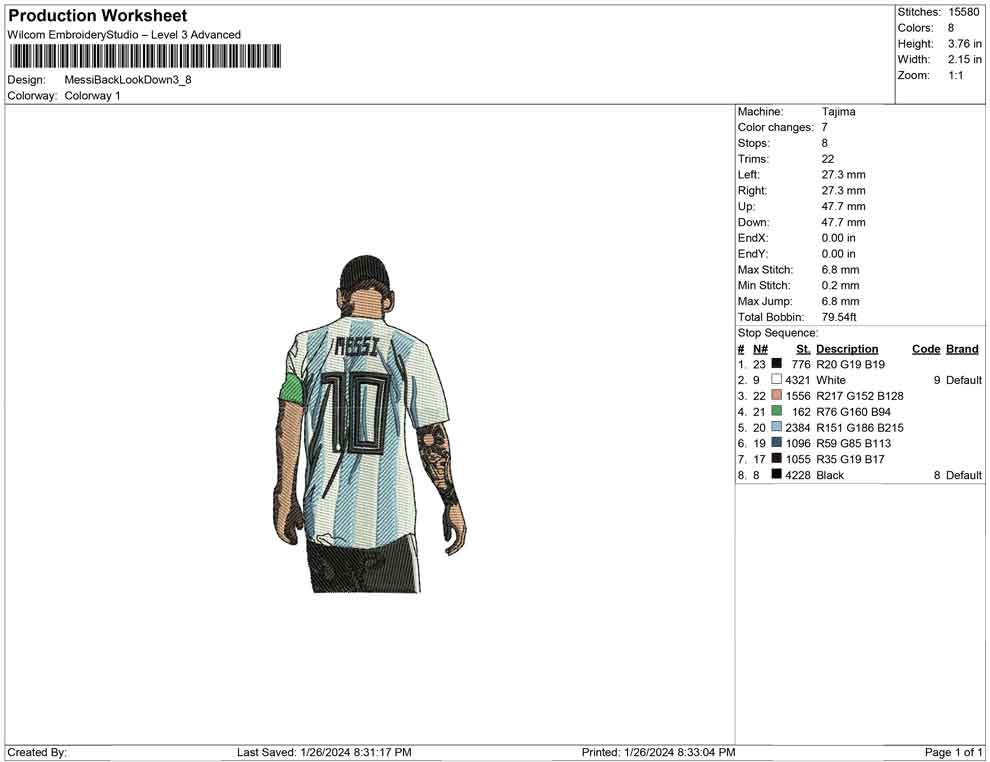
Task: Click the 'Created By:' footer label
Action: pos(37,752)
